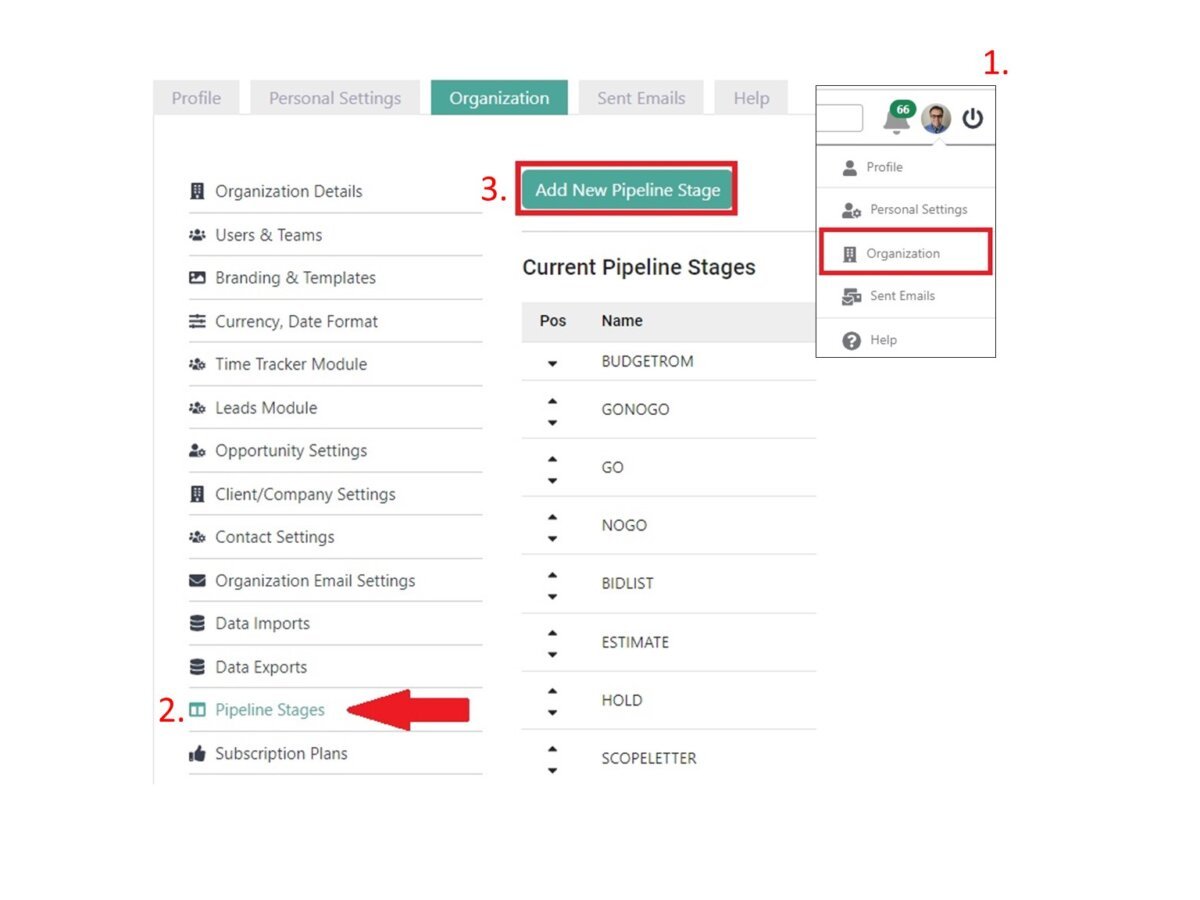Click the Organization Details building icon
The height and width of the screenshot is (900, 1200).
[197, 191]
